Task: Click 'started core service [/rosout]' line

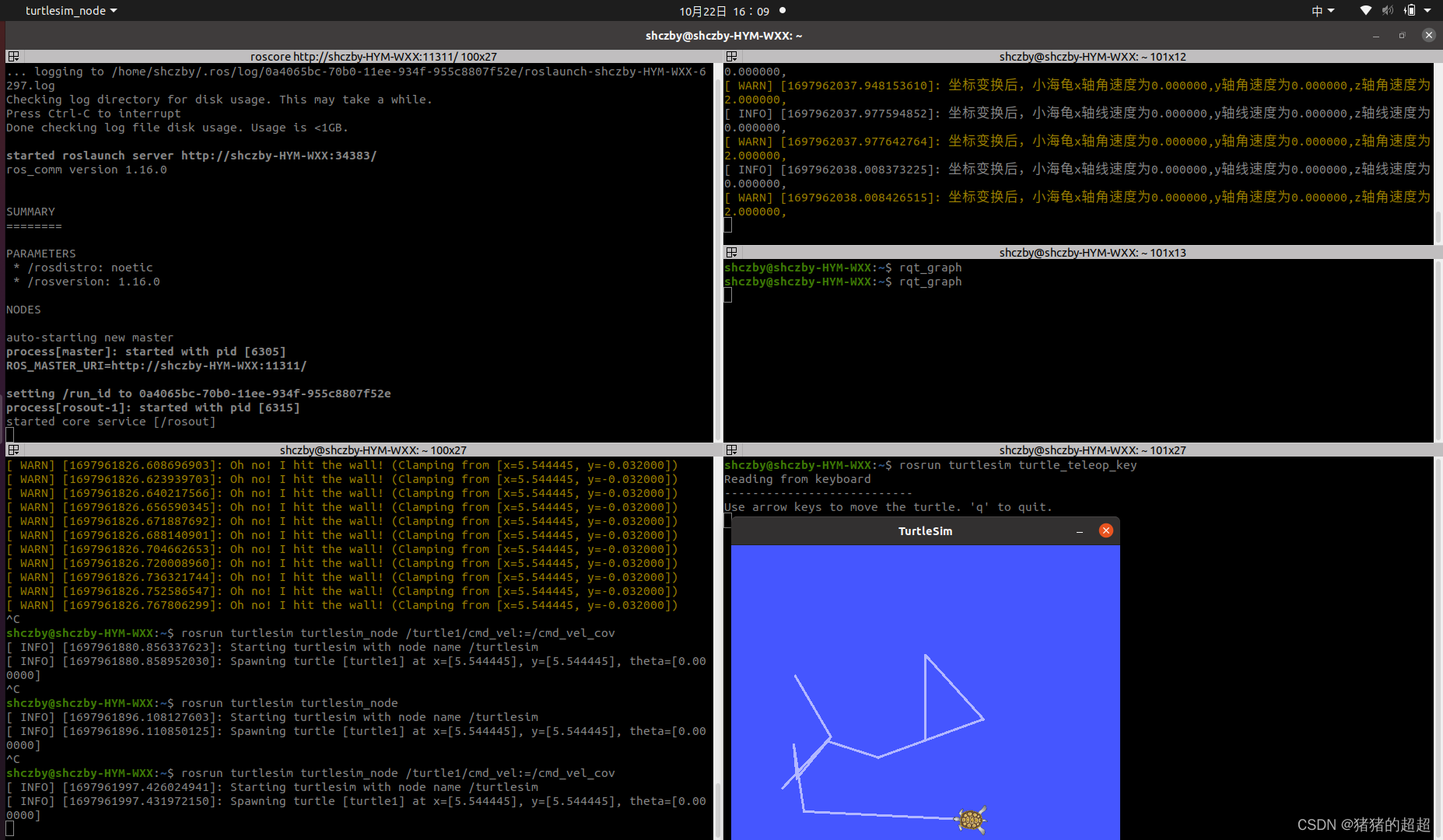Action: tap(111, 422)
